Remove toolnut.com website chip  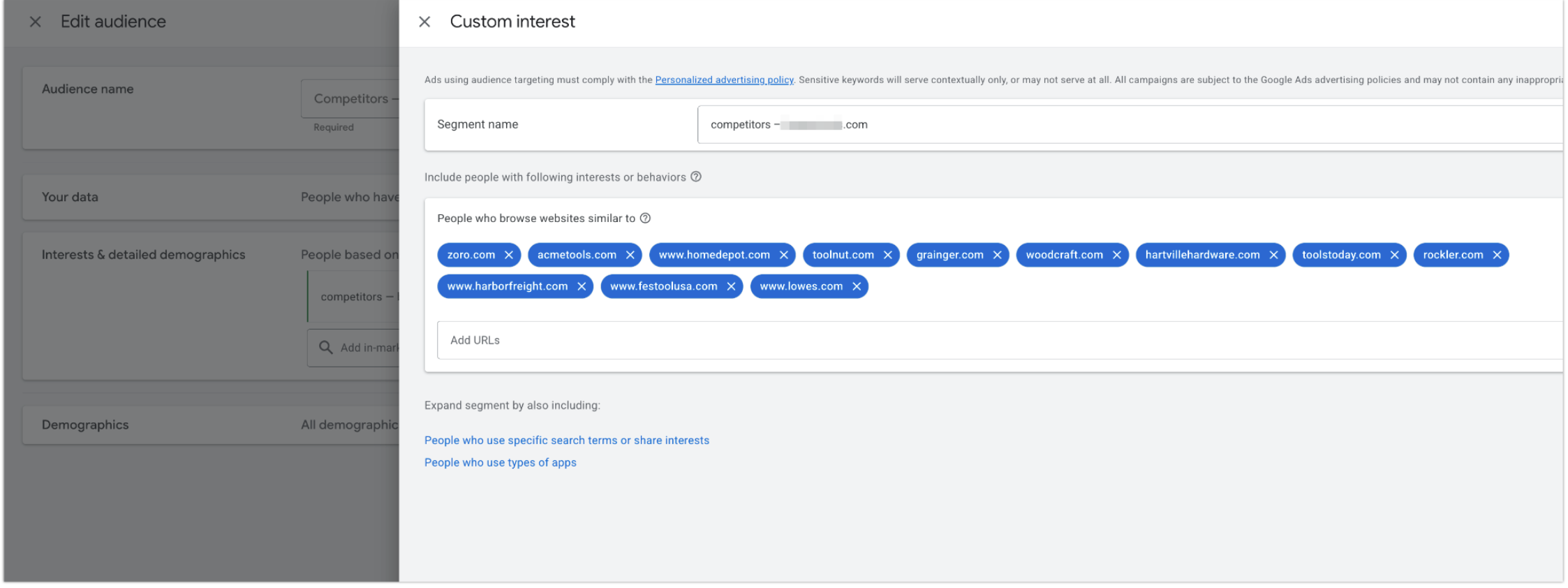pyautogui.click(x=888, y=255)
